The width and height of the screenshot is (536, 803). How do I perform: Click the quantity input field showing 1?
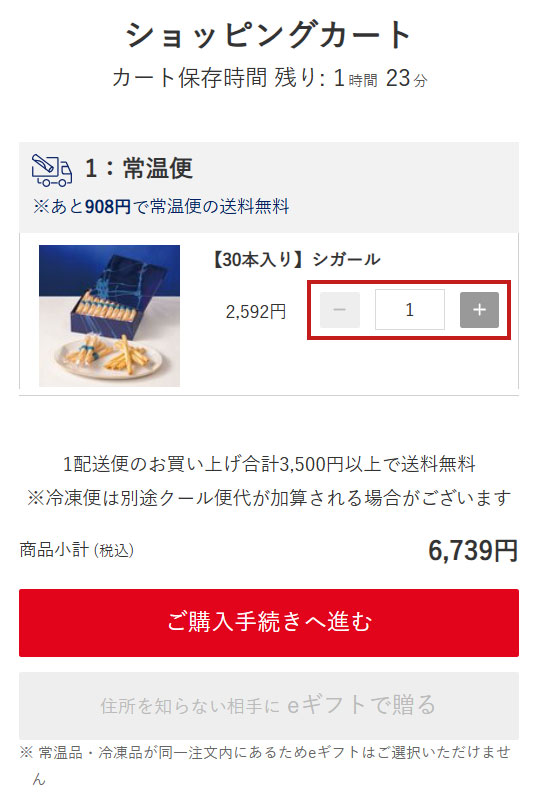410,309
